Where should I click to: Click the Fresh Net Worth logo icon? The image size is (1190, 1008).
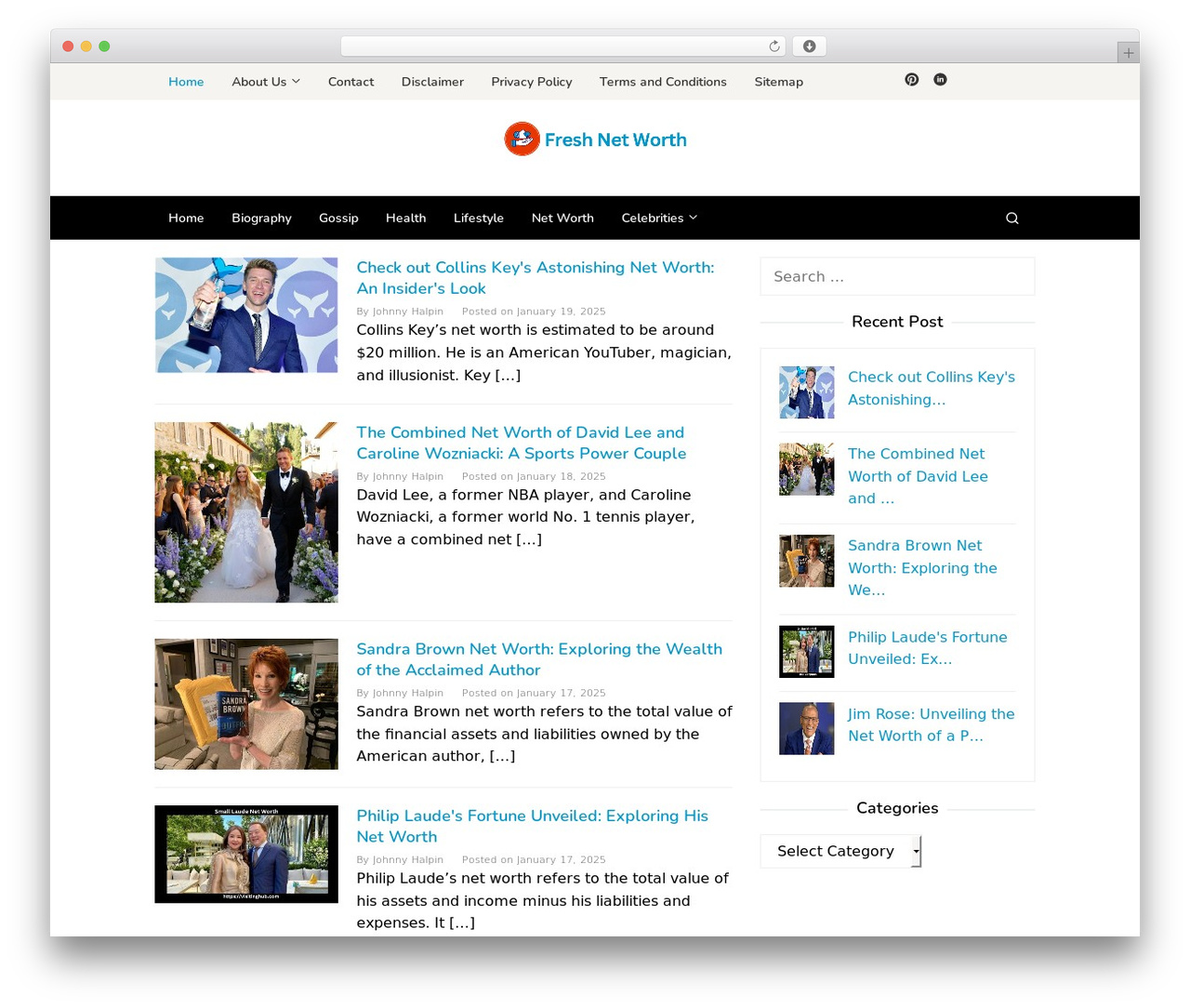(x=522, y=139)
